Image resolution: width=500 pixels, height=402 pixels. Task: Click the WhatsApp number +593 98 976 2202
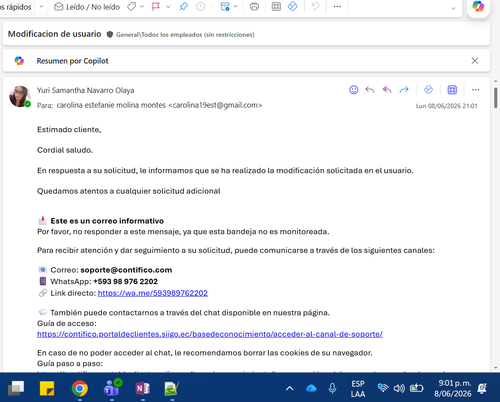[x=126, y=282]
